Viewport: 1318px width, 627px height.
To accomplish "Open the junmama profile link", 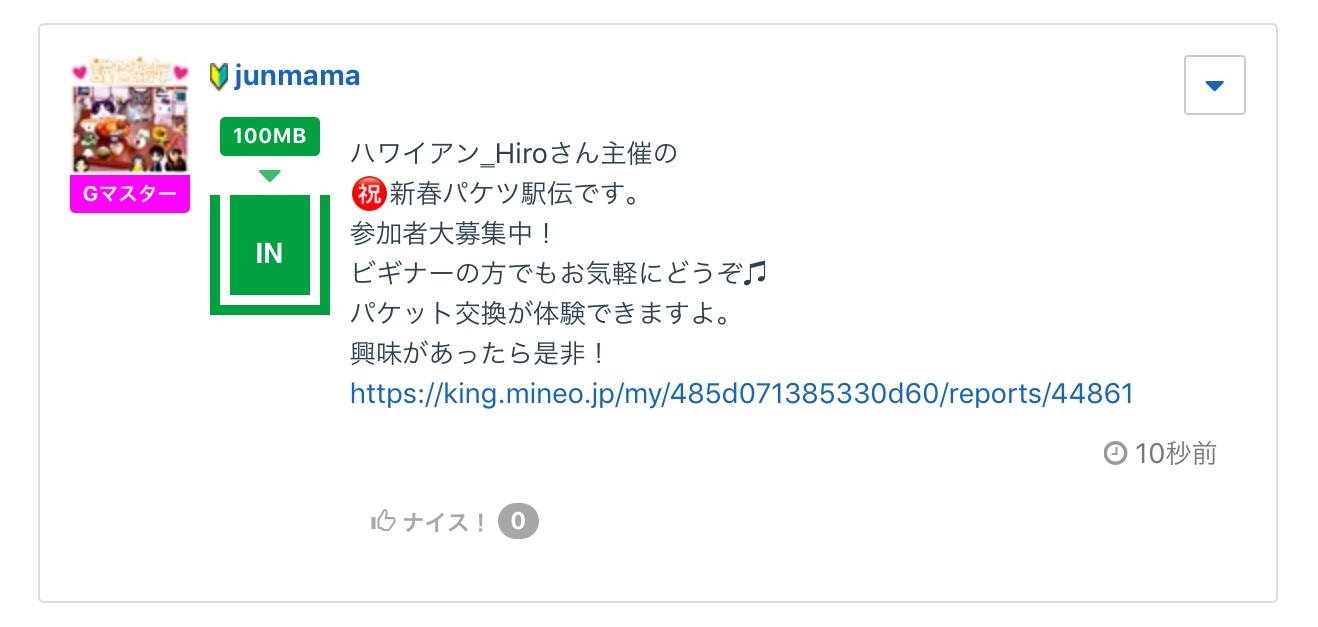I will click(296, 76).
